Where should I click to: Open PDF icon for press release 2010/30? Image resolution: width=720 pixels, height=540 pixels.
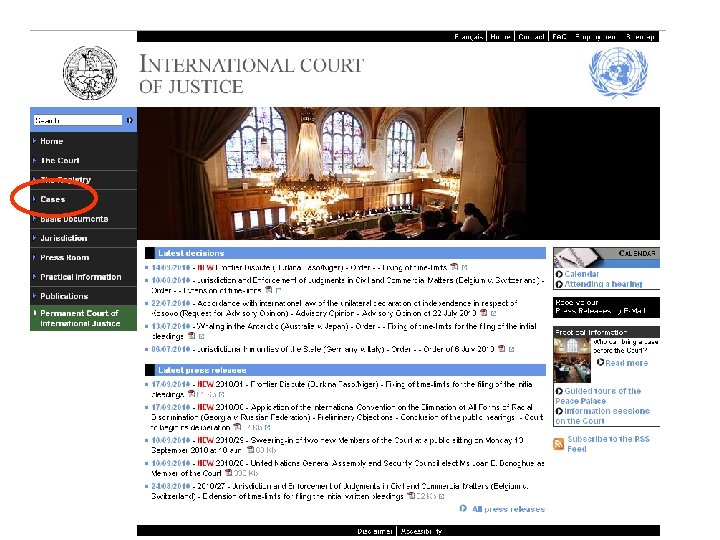pyautogui.click(x=237, y=427)
